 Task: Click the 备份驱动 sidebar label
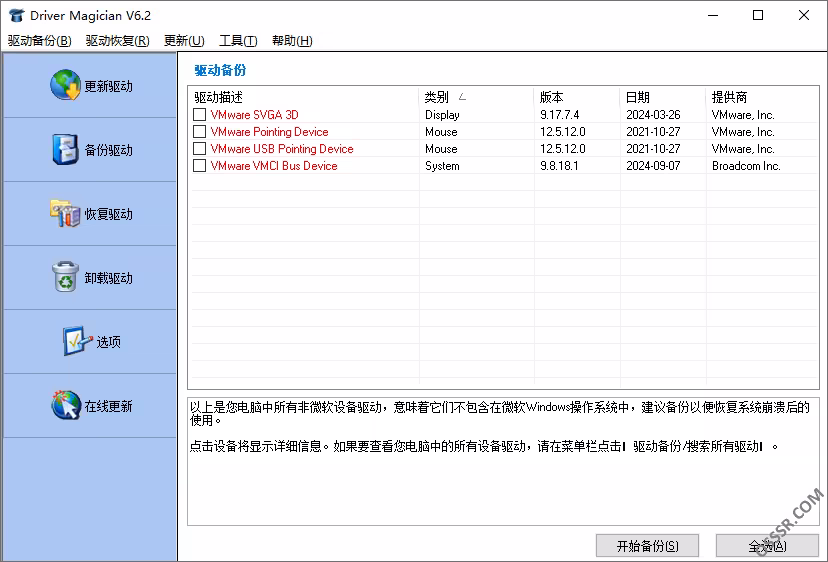[108, 150]
